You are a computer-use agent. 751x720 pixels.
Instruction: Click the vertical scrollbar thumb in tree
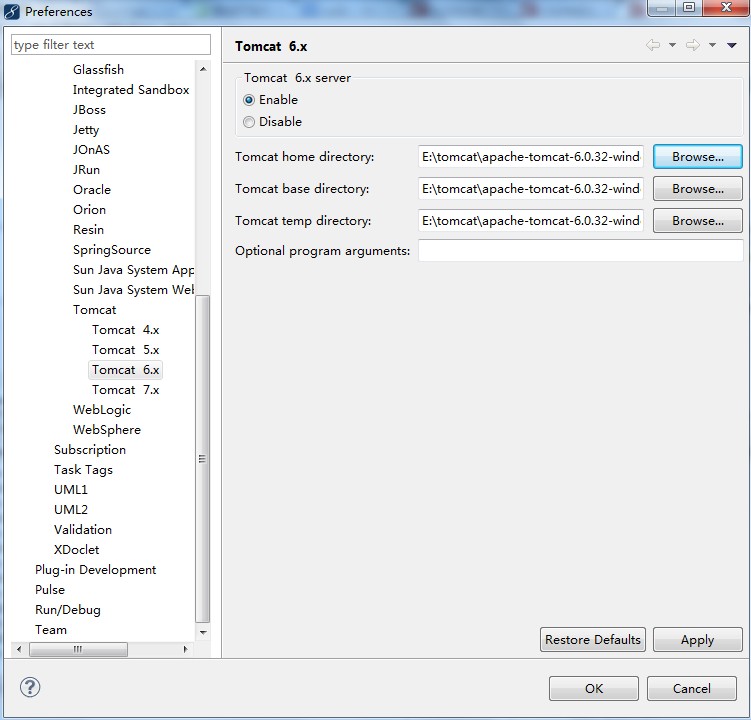203,459
